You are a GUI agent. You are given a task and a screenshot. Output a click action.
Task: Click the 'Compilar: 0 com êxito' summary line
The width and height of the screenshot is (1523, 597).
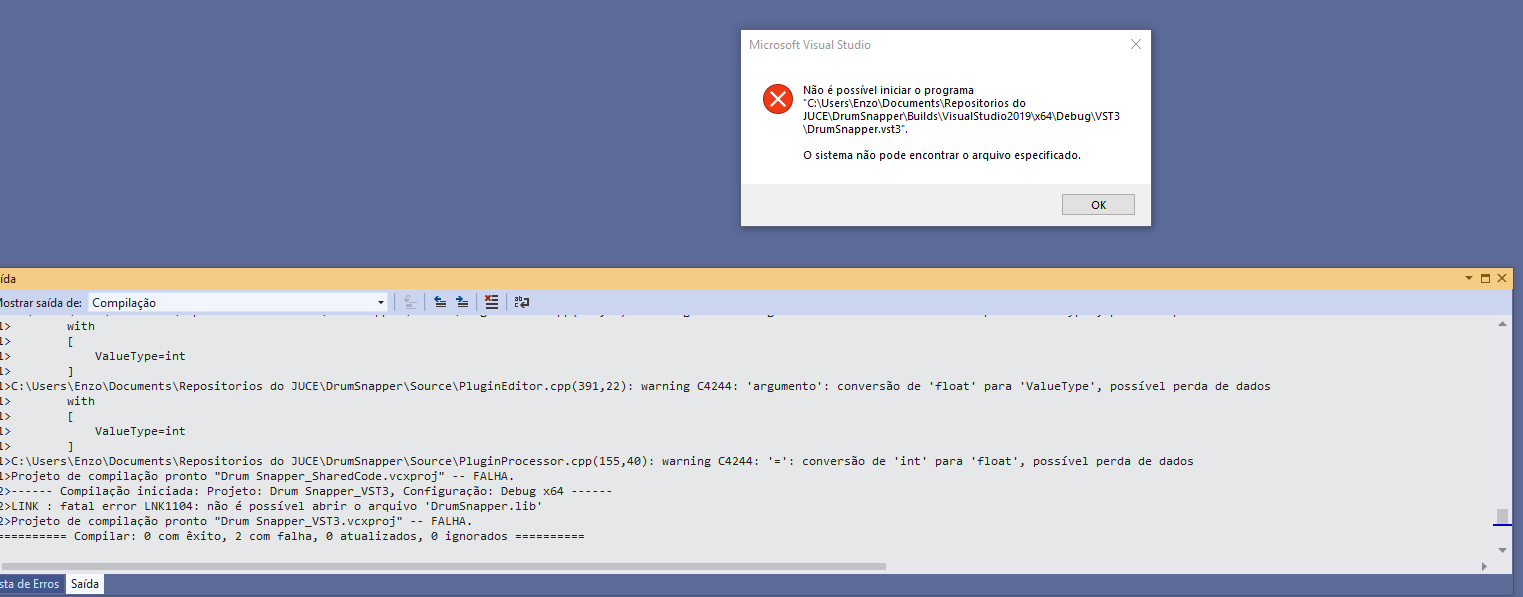click(x=292, y=536)
